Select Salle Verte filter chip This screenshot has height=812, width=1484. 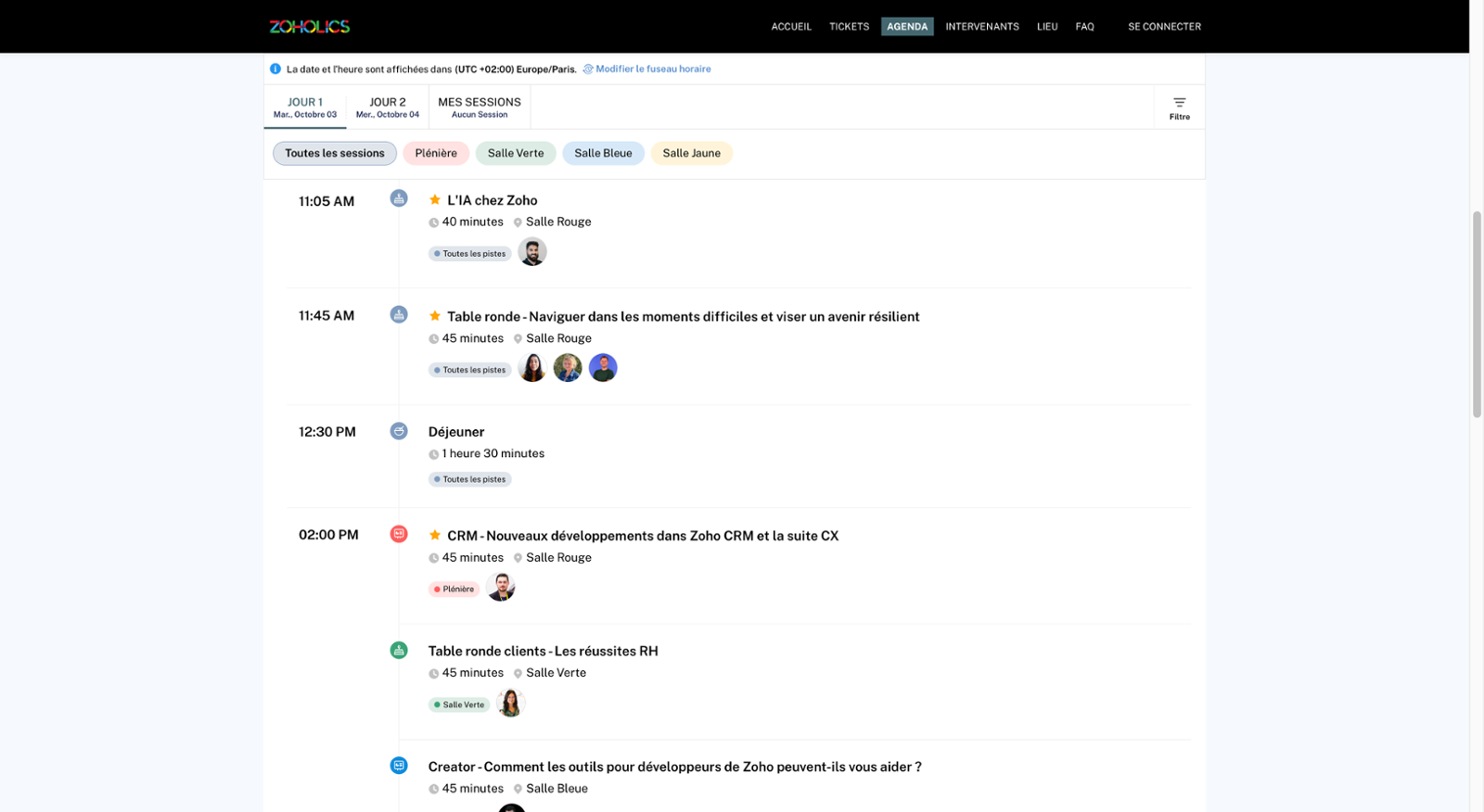(x=516, y=153)
